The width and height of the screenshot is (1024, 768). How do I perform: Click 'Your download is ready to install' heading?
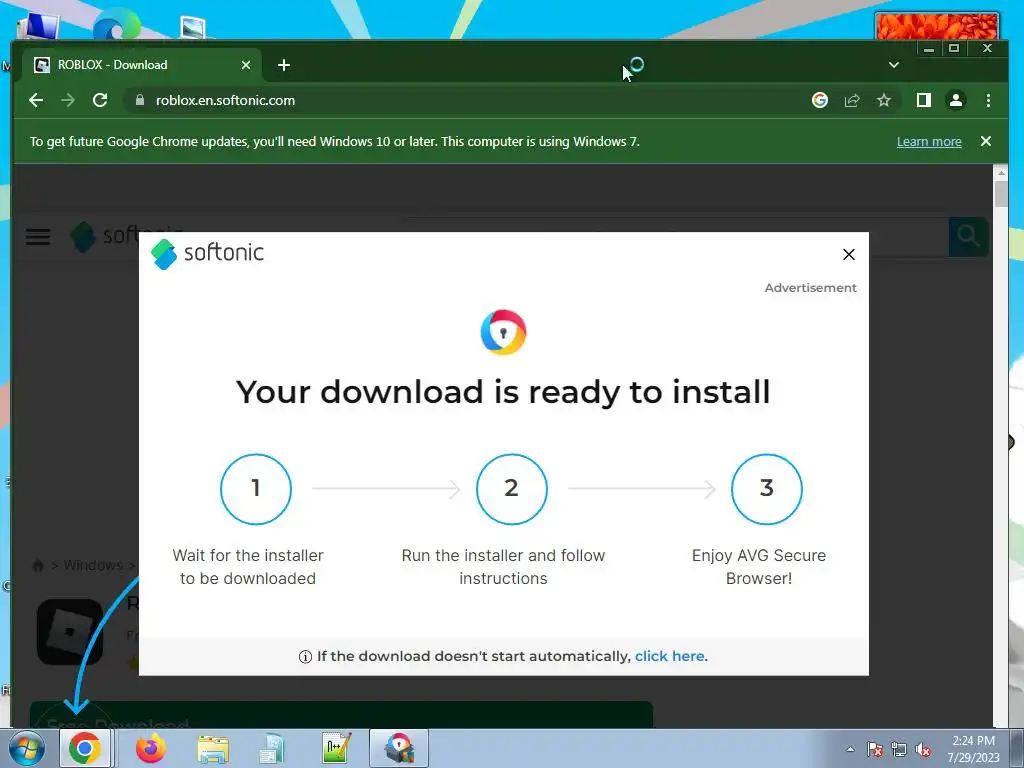(503, 392)
